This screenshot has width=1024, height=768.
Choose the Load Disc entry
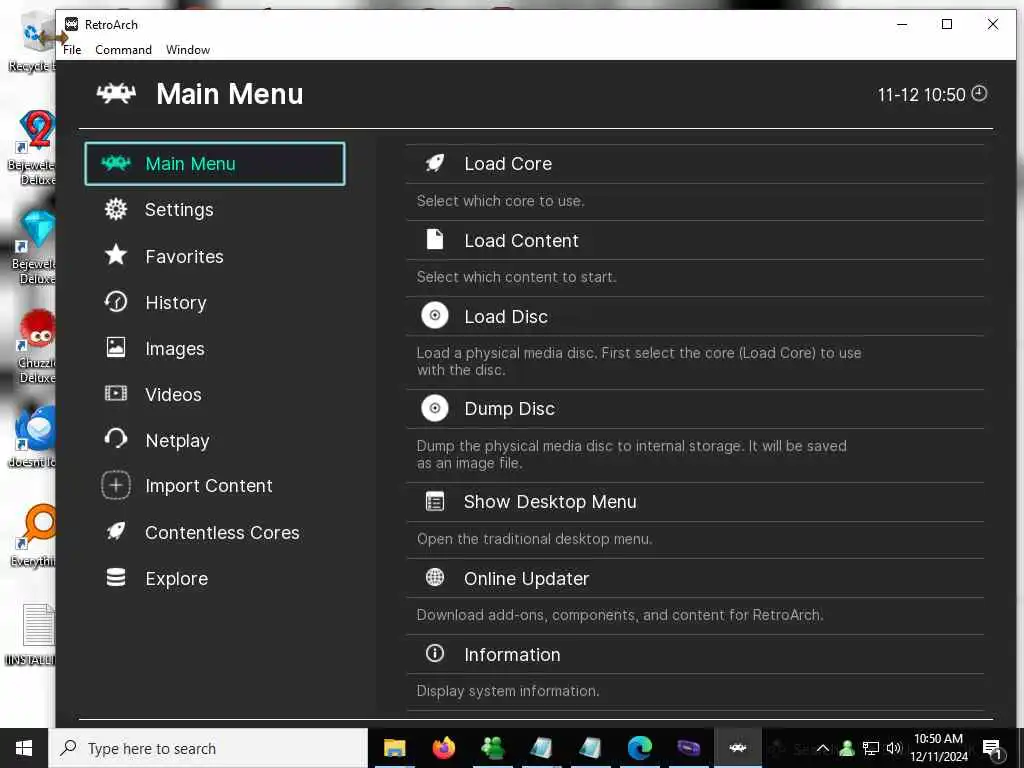pyautogui.click(x=695, y=317)
